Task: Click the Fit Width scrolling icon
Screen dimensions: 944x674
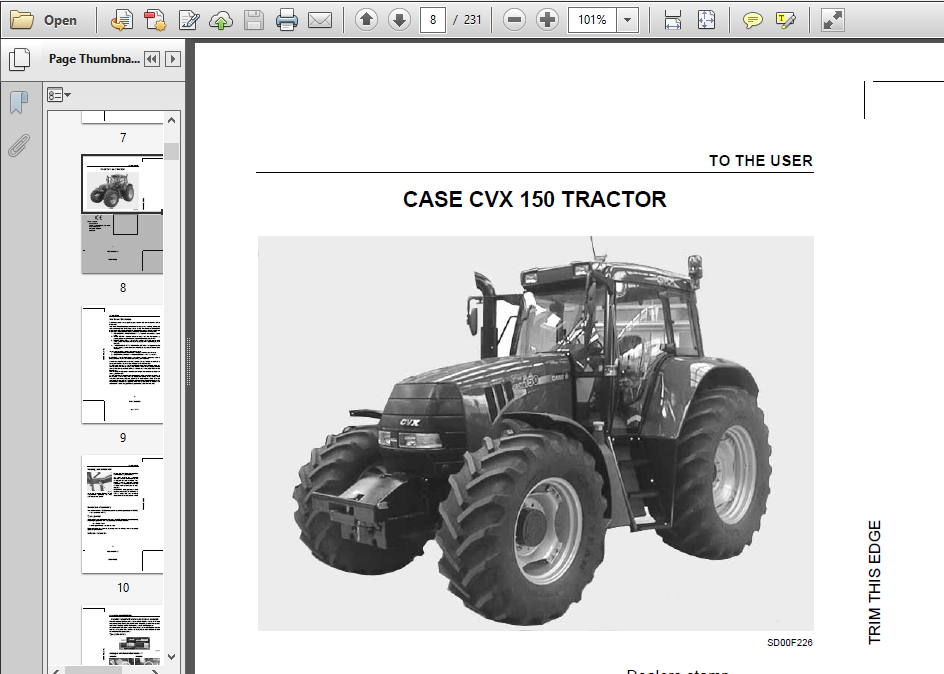Action: coord(672,20)
